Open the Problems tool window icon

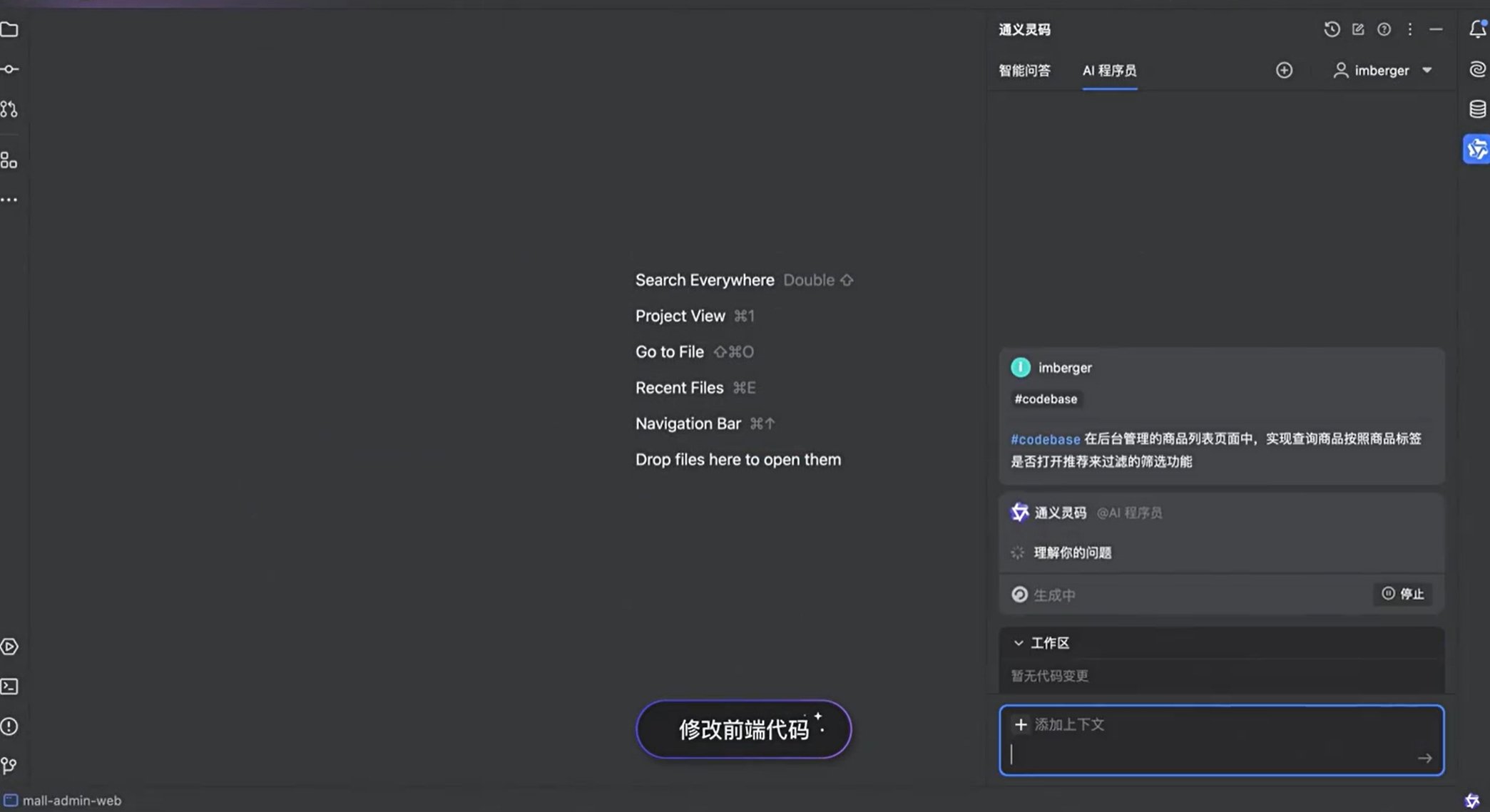pos(10,726)
